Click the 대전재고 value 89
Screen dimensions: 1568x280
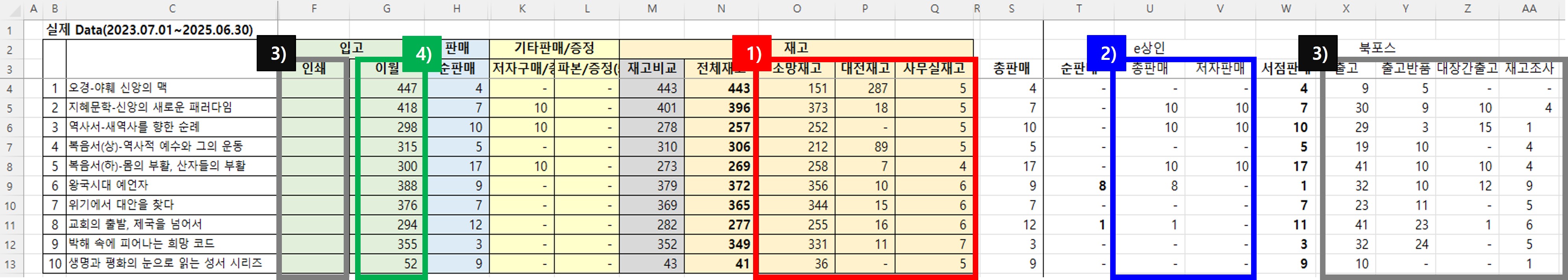[865, 146]
